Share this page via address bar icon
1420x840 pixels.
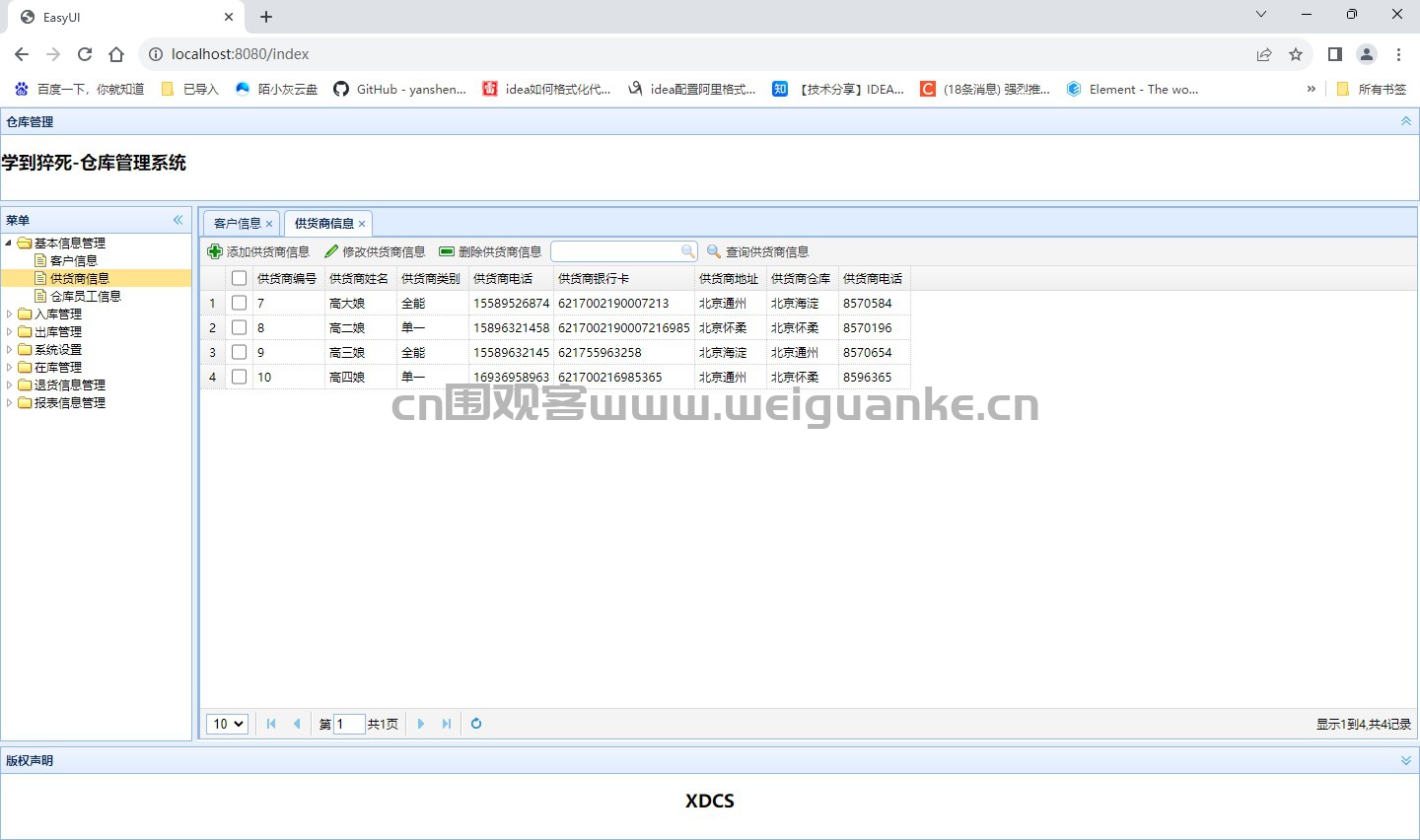pos(1264,54)
